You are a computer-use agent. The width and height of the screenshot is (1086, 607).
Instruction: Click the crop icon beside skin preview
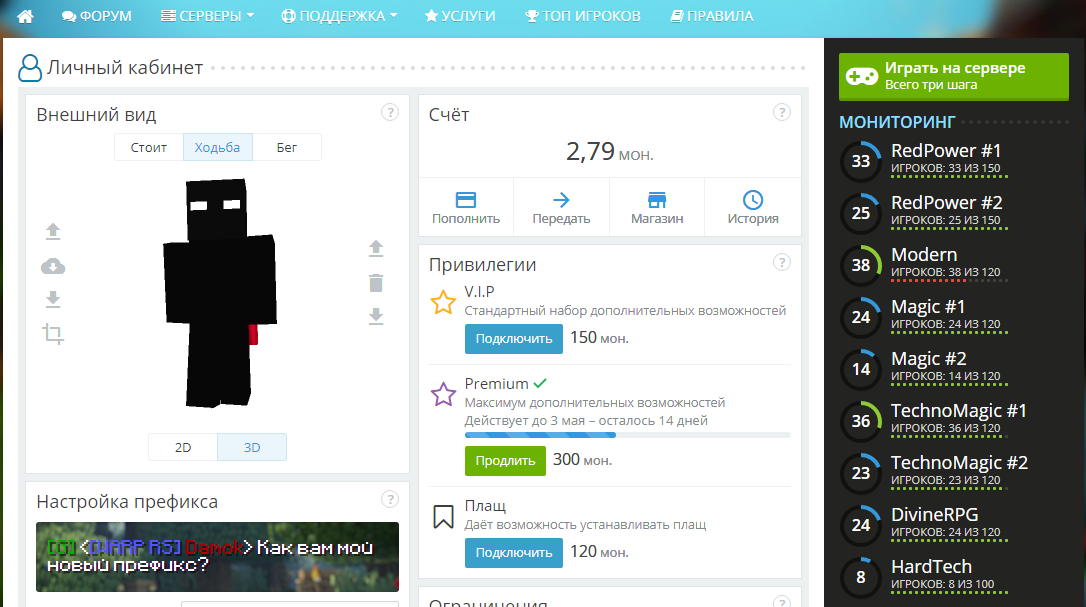pos(53,334)
